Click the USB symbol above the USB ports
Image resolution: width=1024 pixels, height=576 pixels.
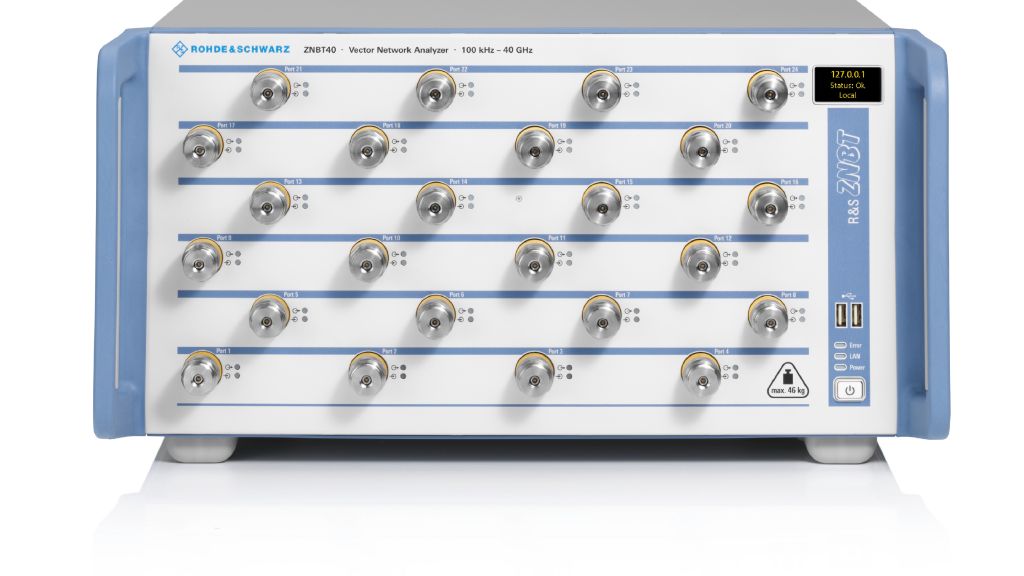(849, 294)
